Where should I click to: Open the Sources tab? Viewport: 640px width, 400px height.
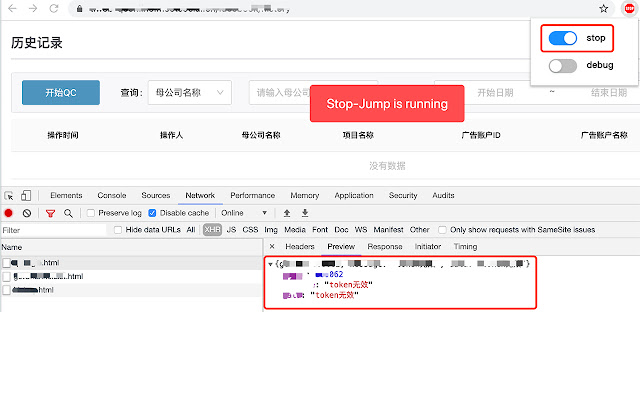(156, 196)
